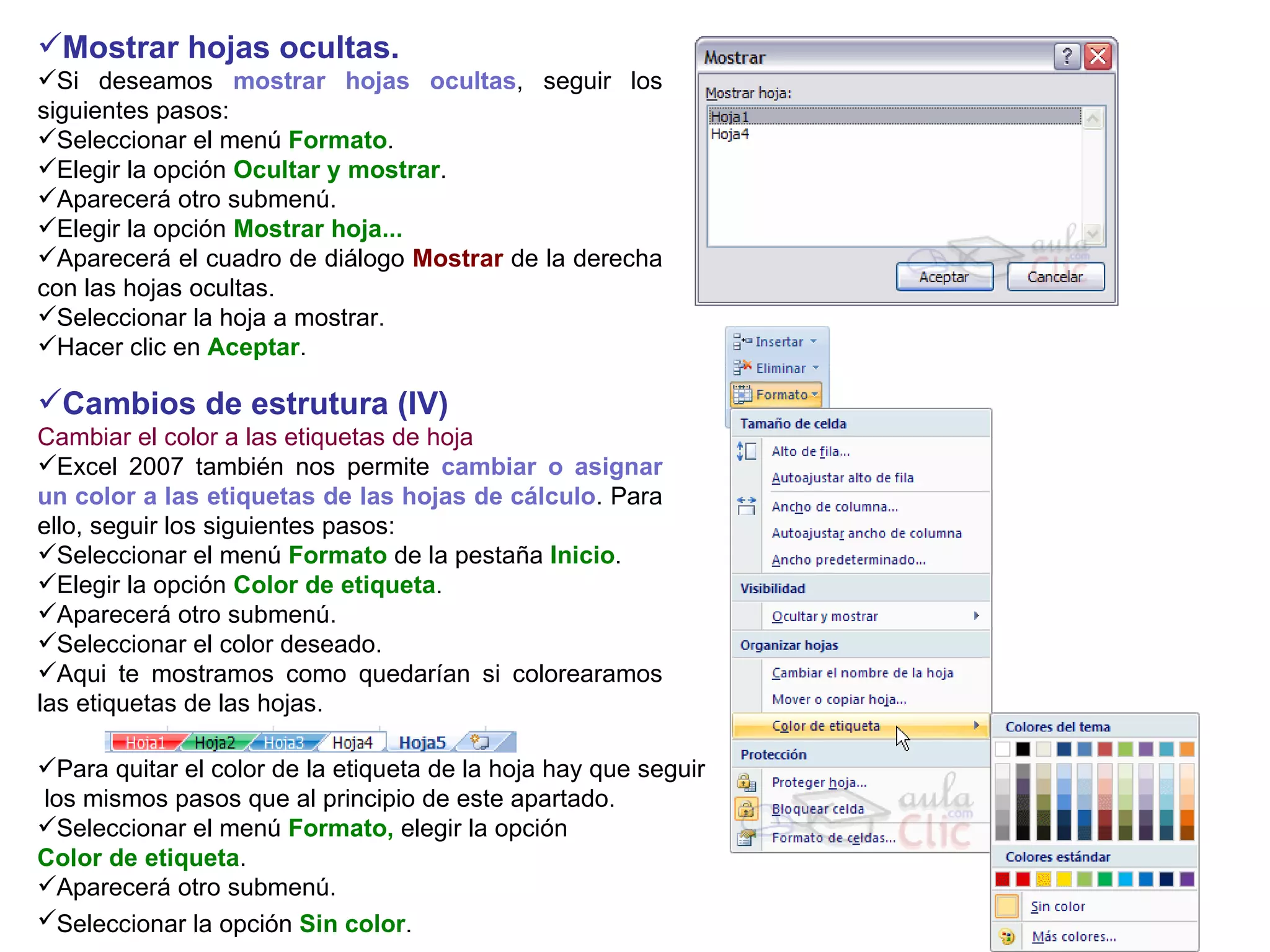Screen dimensions: 1270x952
Task: Pick the black theme color swatch
Action: [1023, 749]
